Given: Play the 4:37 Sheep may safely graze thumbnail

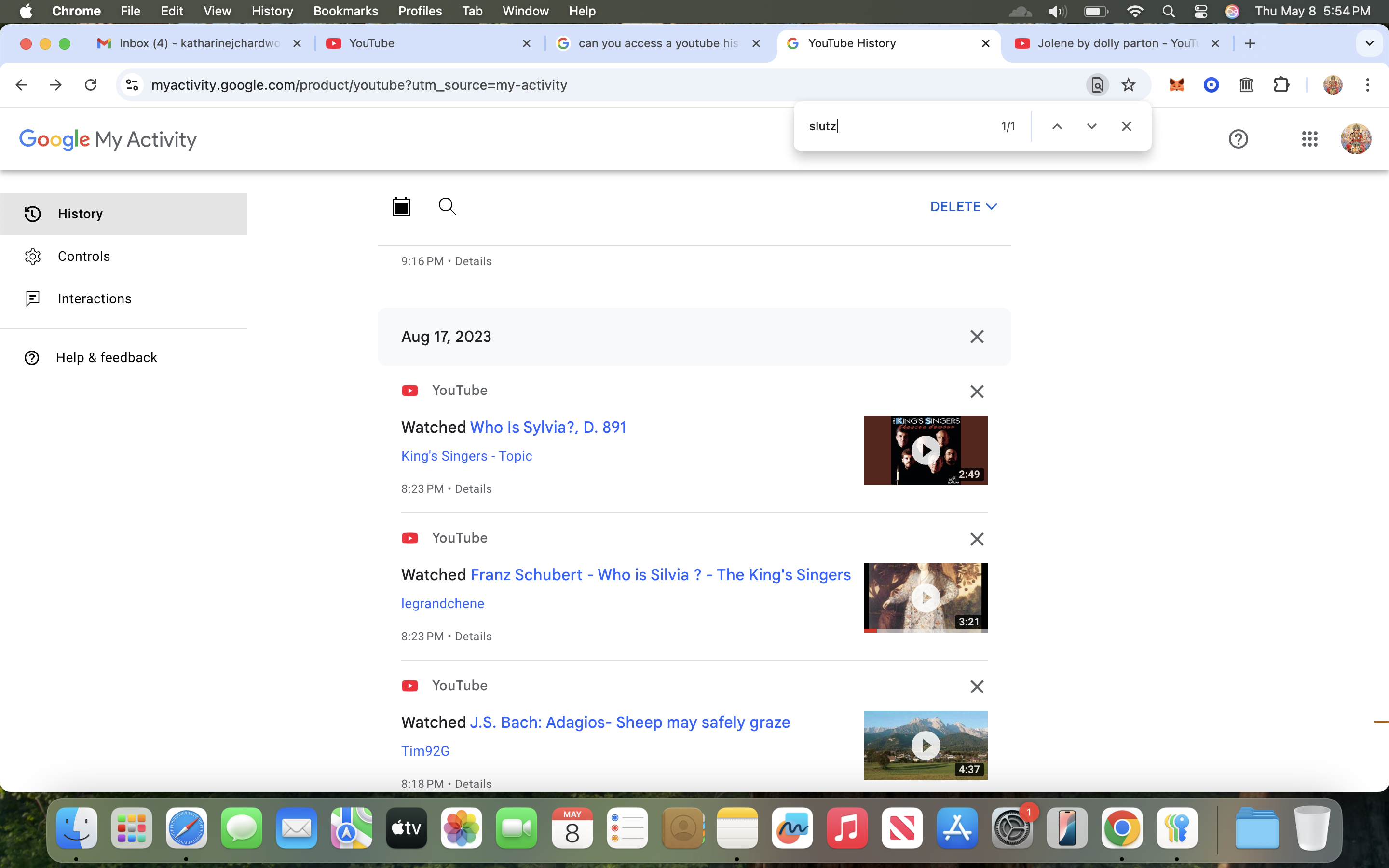Looking at the screenshot, I should [926, 745].
